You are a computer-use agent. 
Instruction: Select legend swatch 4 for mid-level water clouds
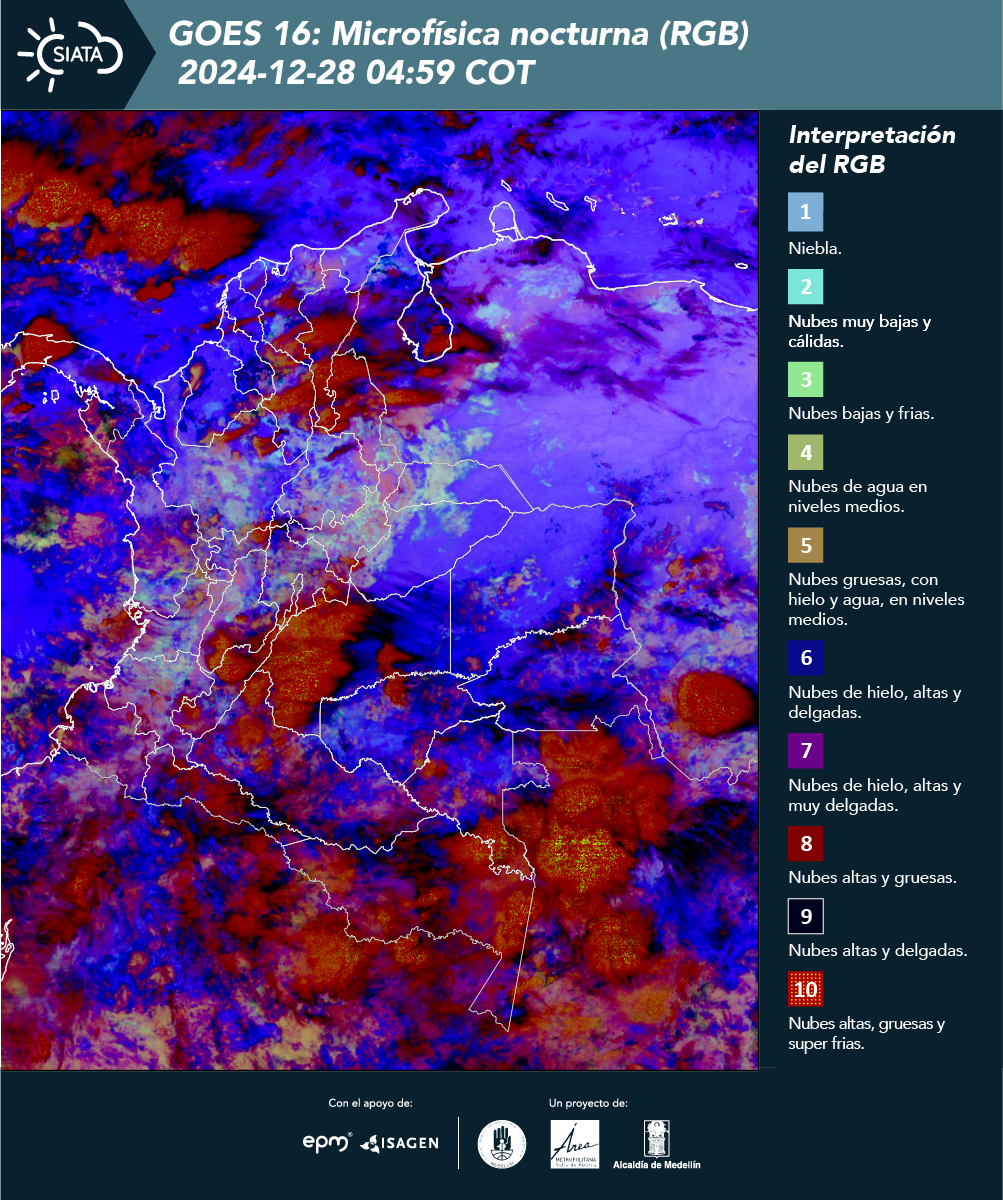tap(805, 453)
